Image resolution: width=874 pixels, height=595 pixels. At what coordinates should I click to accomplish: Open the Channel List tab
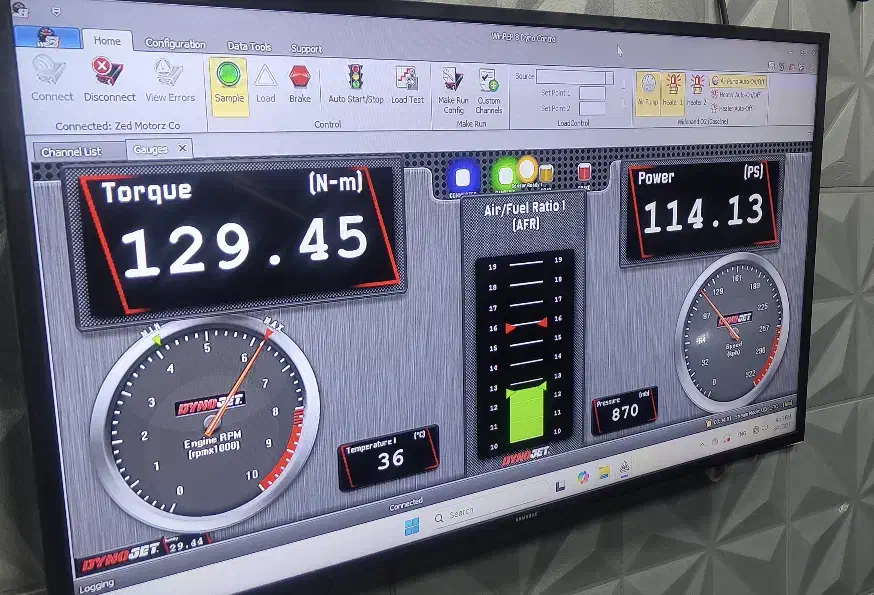coord(71,152)
